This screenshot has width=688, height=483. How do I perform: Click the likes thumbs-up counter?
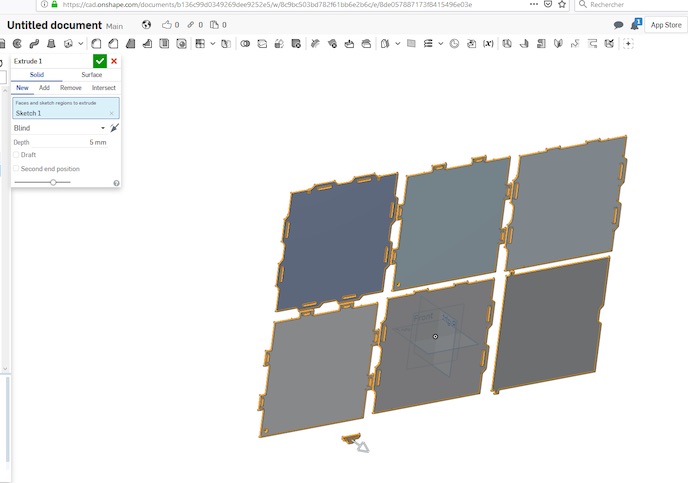[170, 25]
